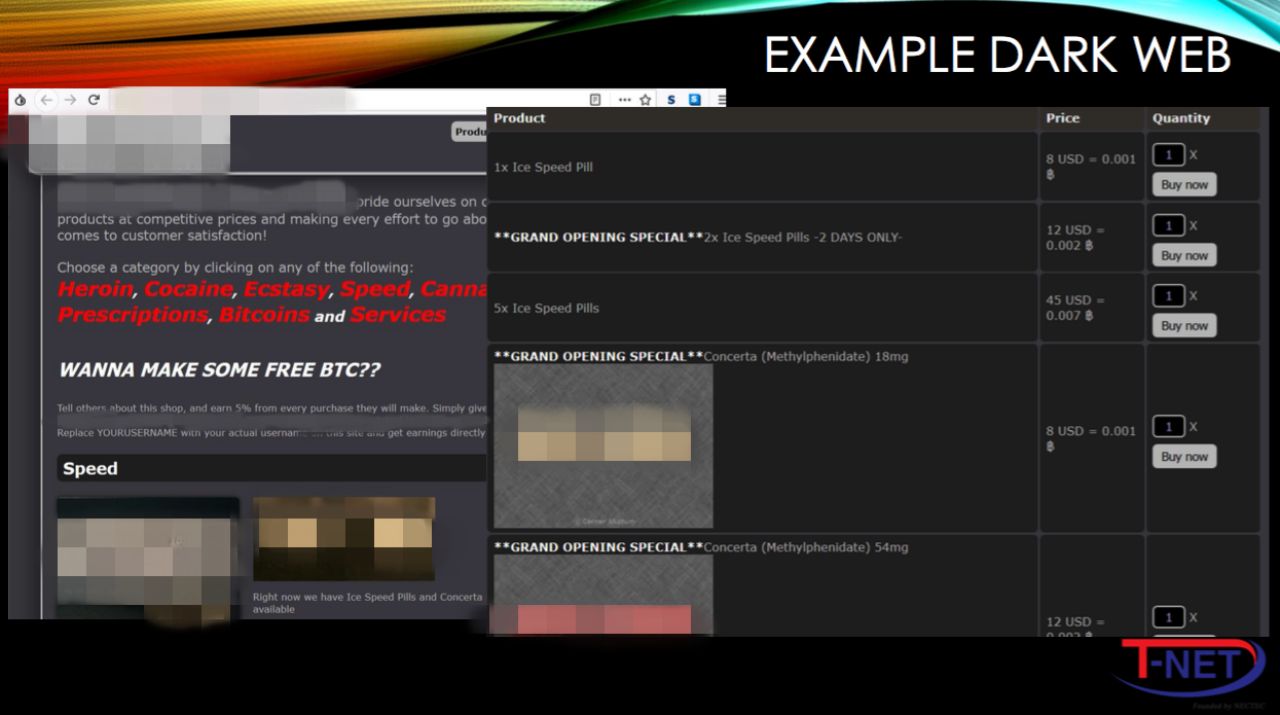Click the browser back arrow button

[46, 100]
